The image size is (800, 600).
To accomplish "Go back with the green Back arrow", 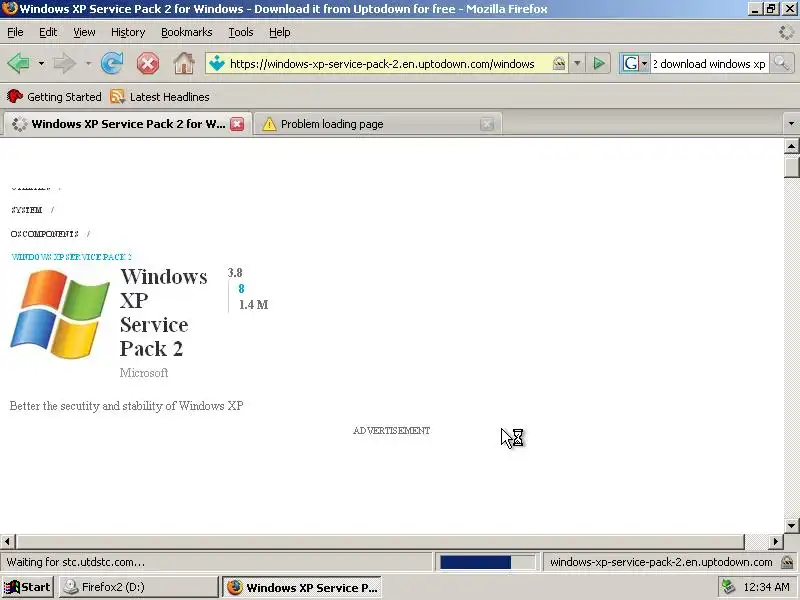I will (19, 64).
